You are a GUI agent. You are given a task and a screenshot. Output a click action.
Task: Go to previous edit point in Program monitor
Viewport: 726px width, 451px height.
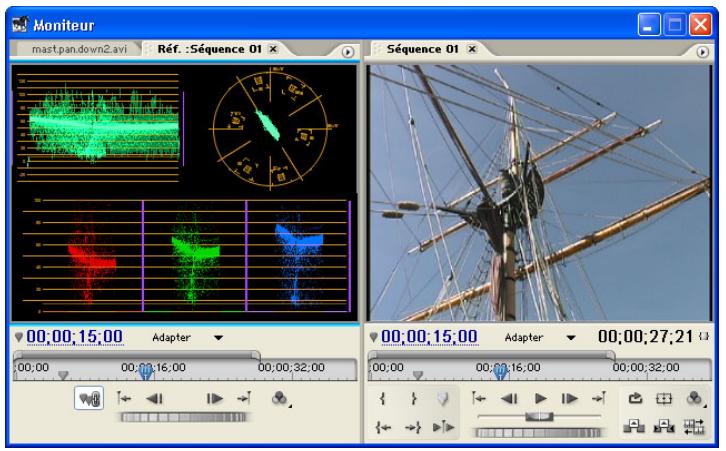click(x=479, y=398)
